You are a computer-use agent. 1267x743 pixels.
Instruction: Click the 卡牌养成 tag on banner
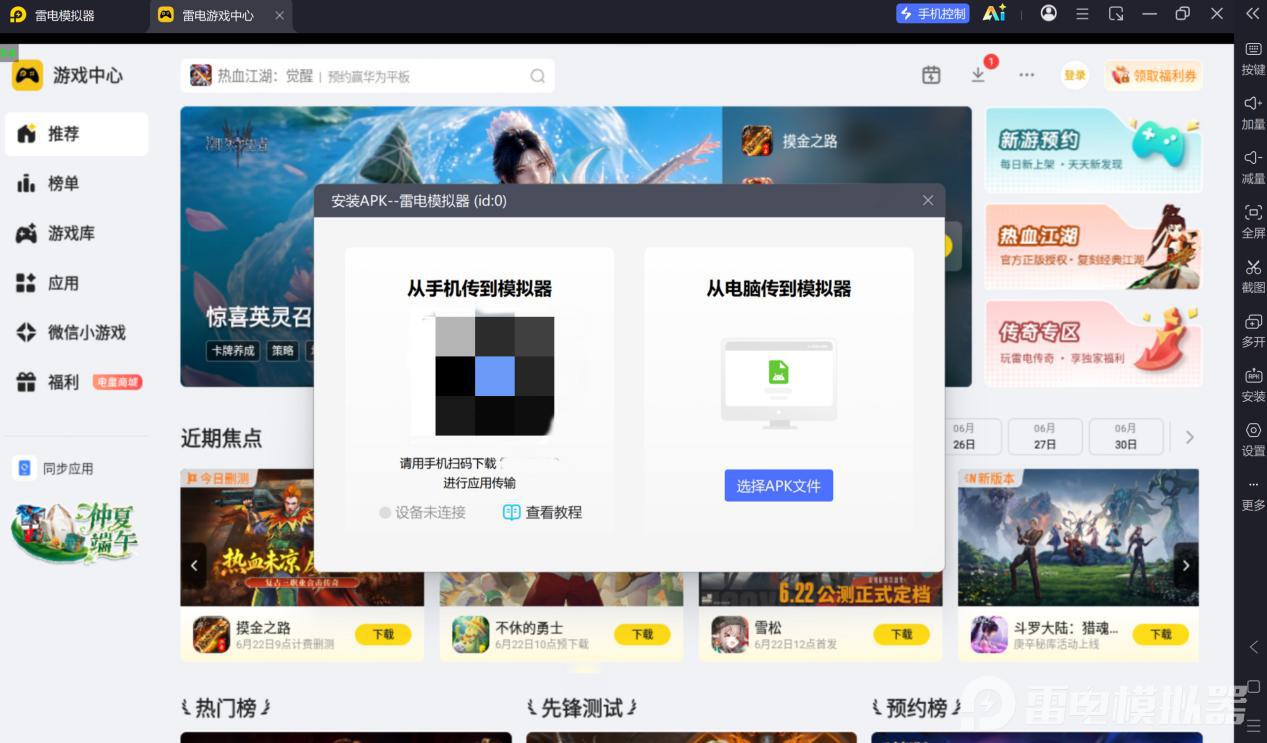pyautogui.click(x=232, y=351)
